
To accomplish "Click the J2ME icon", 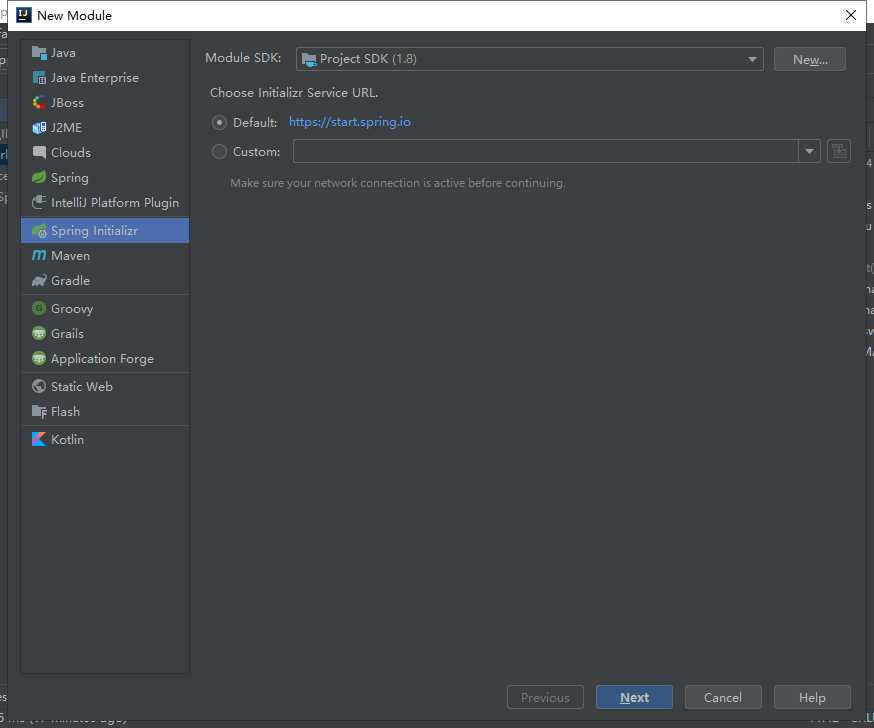I will pos(39,128).
